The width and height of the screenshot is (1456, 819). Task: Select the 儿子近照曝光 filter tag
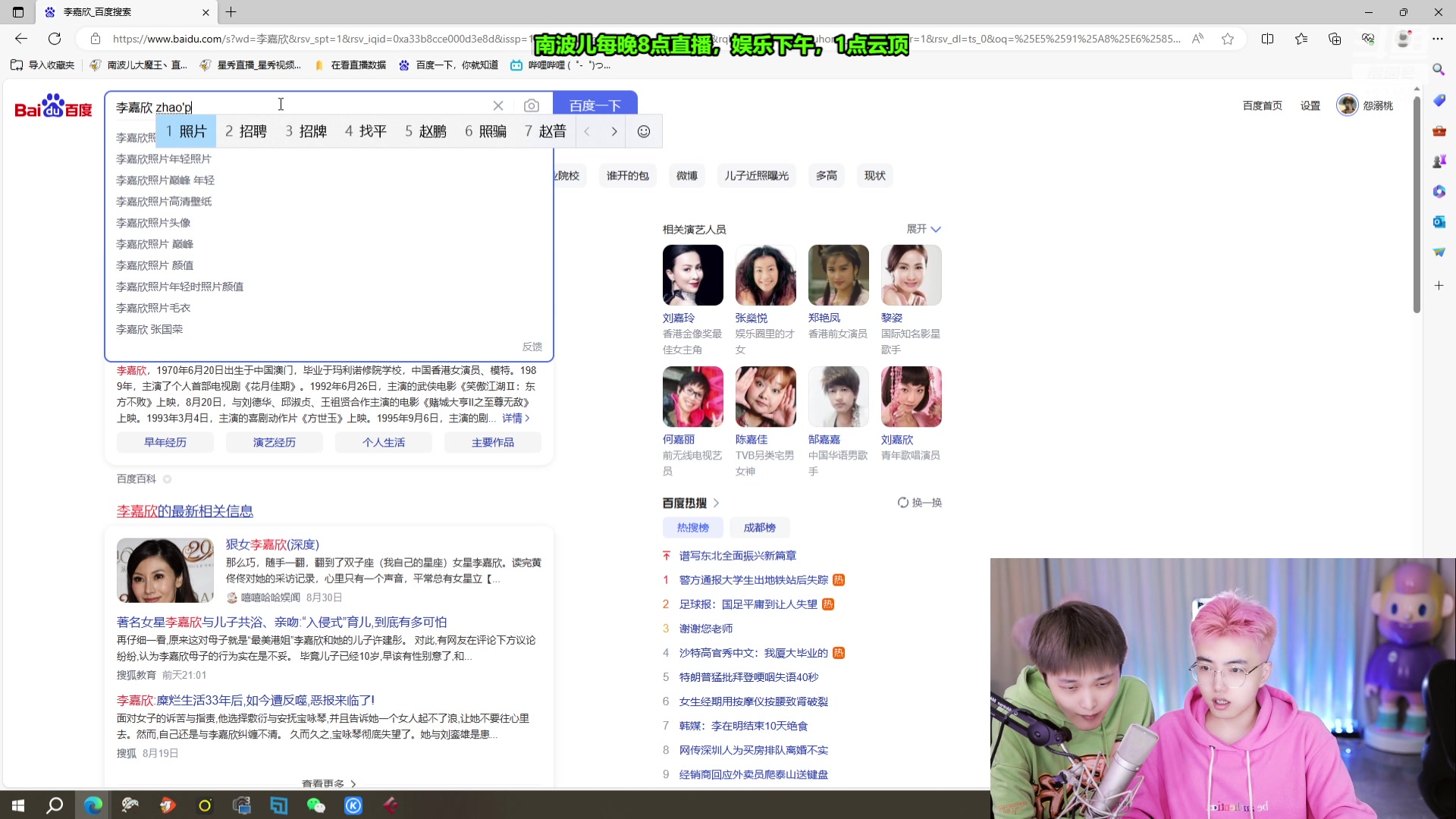point(757,176)
